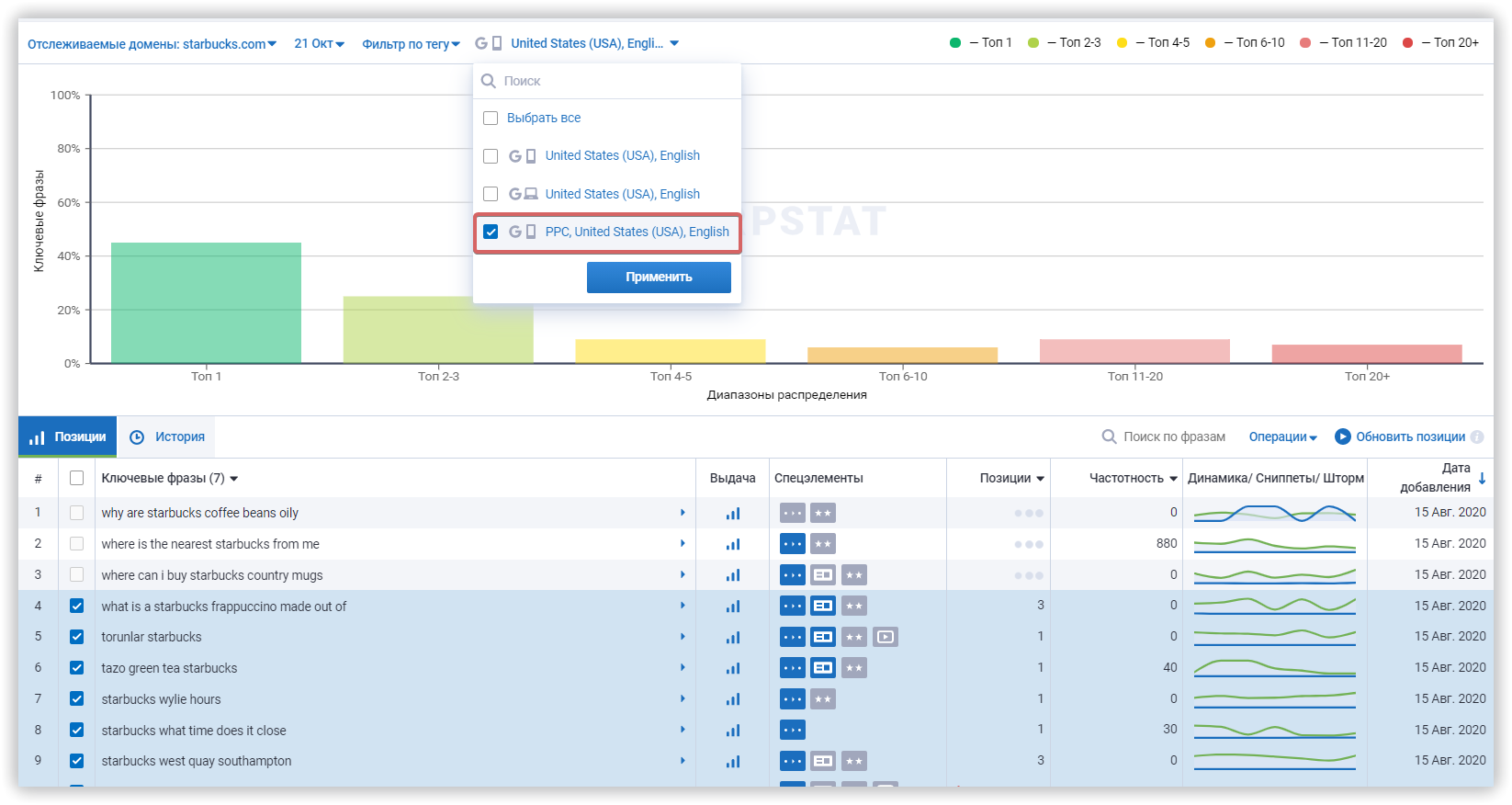Click the play icon for Обновить позиции
Screen dimensions: 1512x805
(1343, 437)
